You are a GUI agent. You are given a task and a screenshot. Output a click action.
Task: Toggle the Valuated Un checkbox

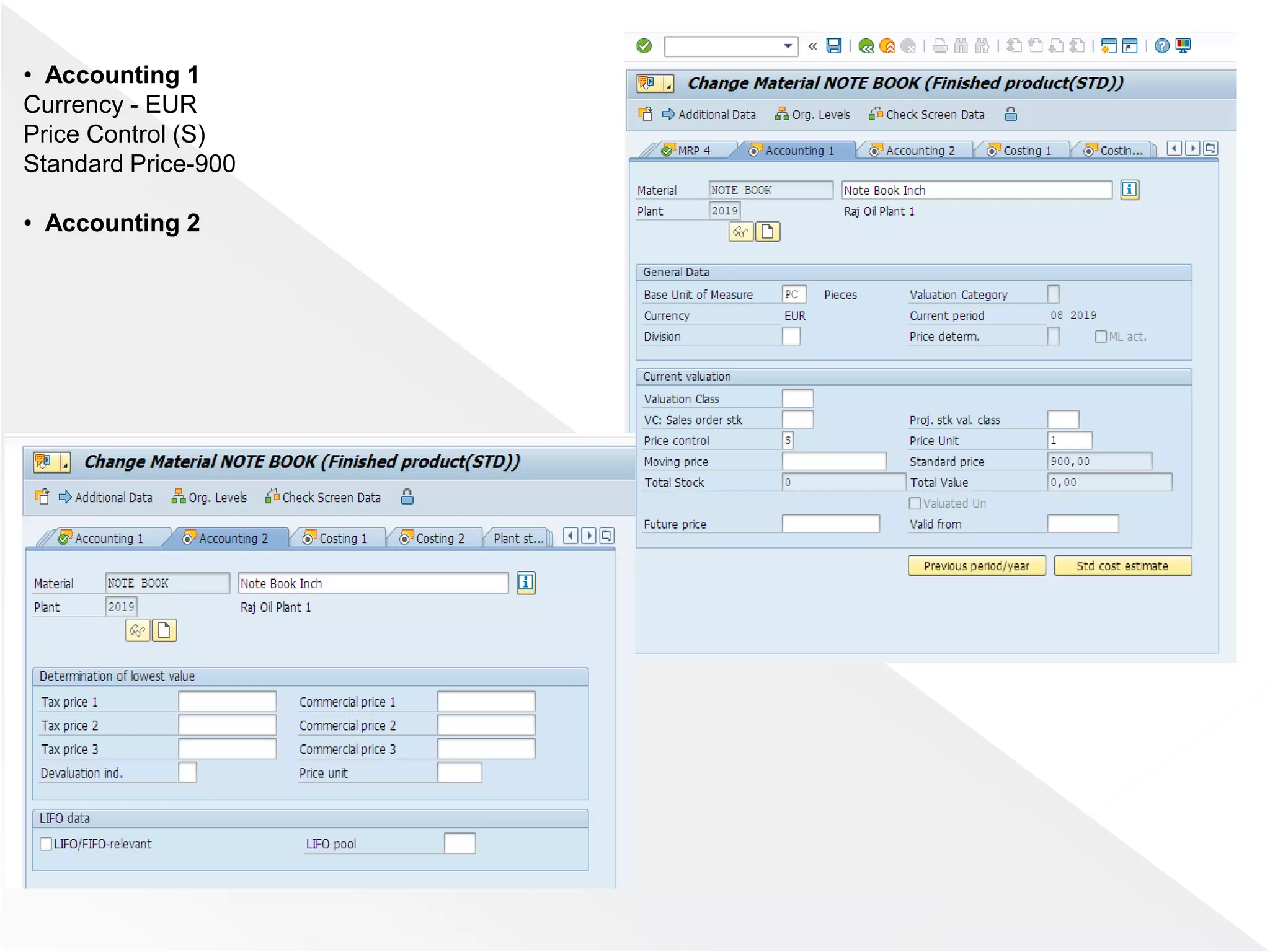click(915, 503)
